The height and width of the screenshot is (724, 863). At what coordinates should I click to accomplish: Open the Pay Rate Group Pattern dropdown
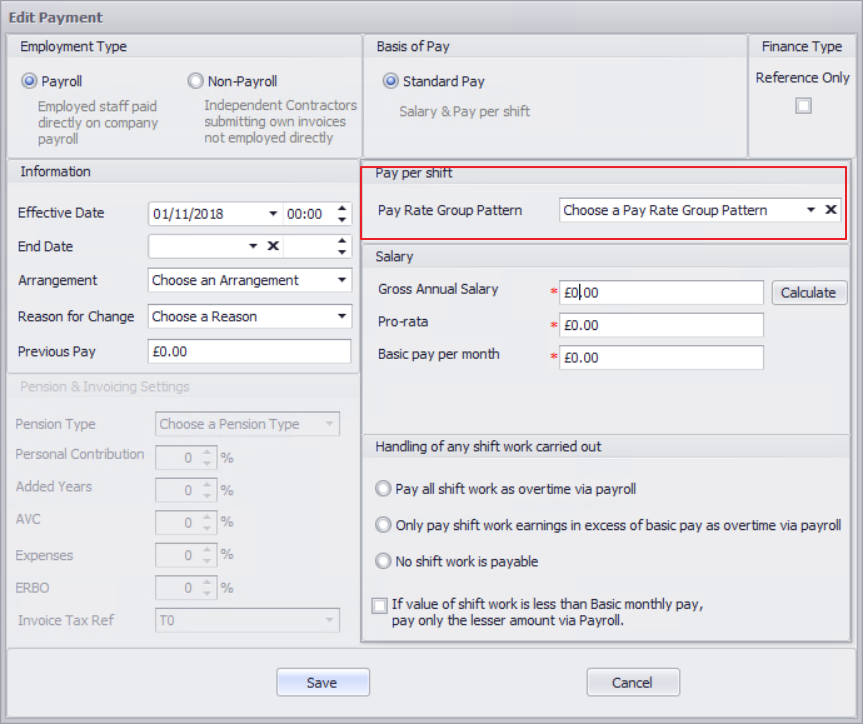coord(810,210)
